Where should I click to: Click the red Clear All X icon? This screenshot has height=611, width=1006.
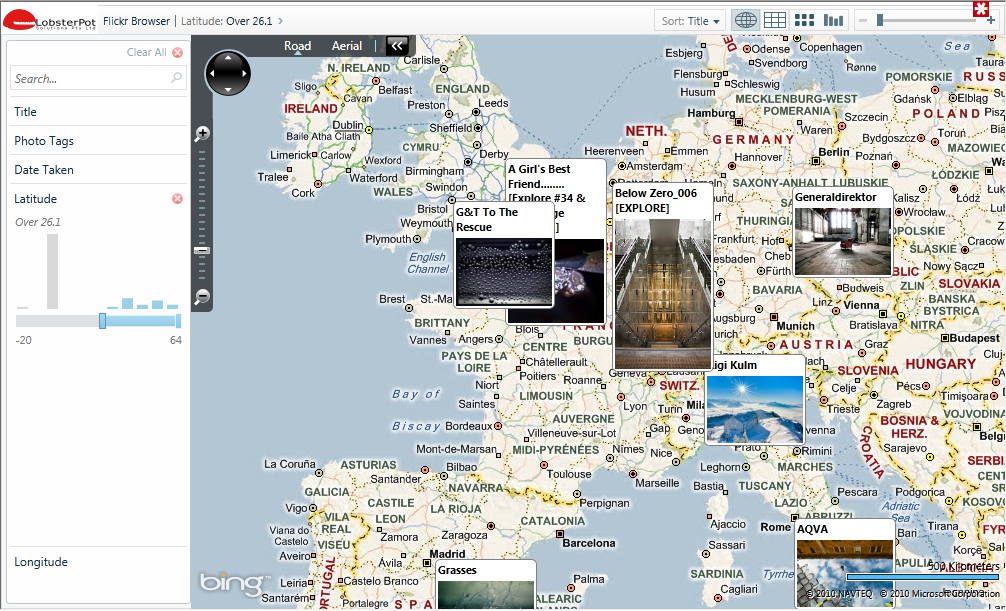pyautogui.click(x=178, y=53)
